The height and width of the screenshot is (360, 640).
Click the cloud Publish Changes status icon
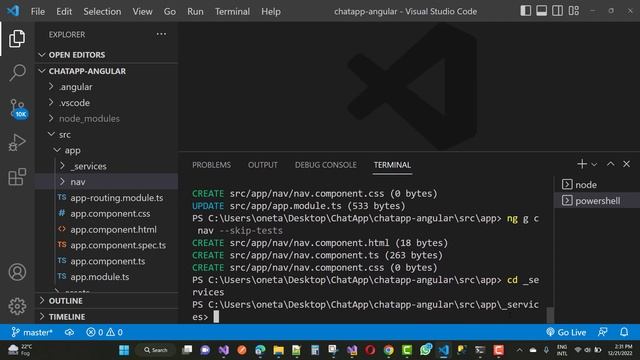pyautogui.click(x=69, y=332)
